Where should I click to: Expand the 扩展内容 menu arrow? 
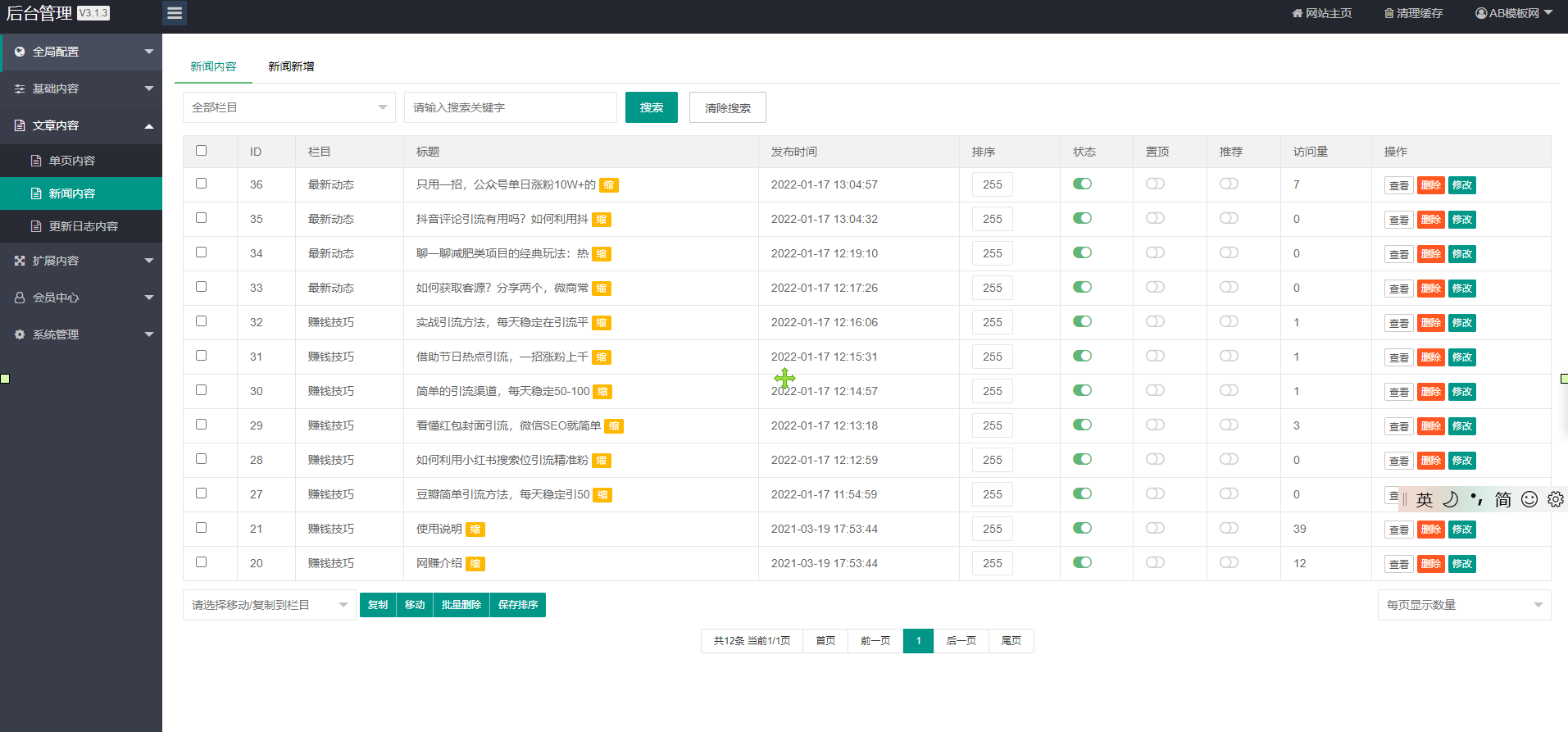(149, 261)
